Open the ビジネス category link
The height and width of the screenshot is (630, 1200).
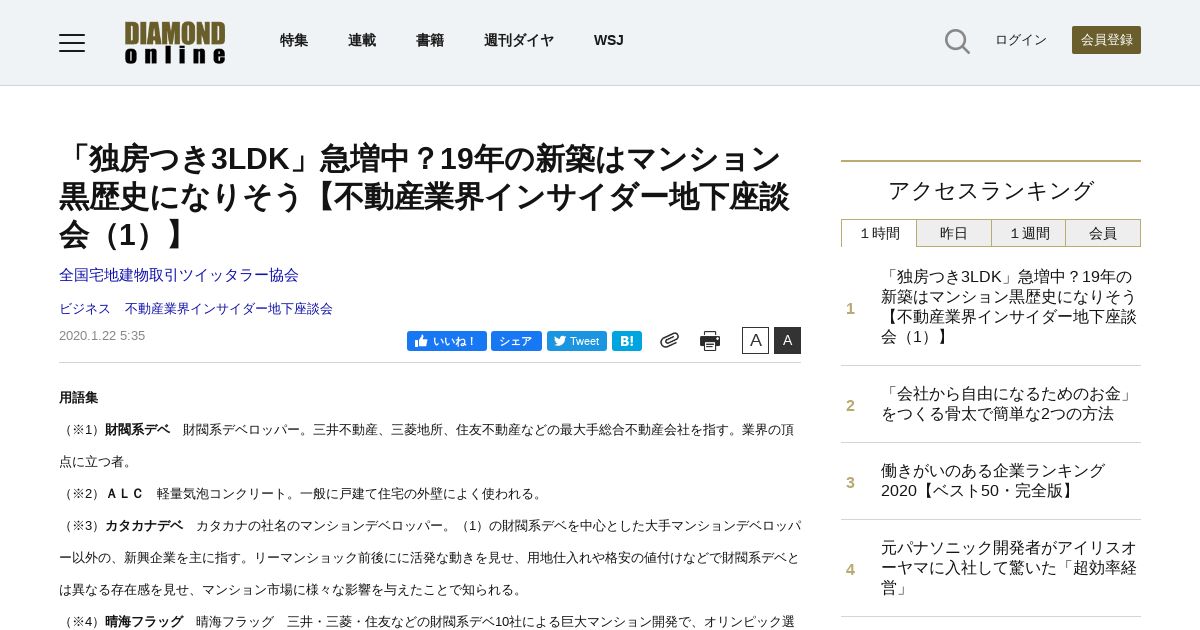(x=85, y=309)
